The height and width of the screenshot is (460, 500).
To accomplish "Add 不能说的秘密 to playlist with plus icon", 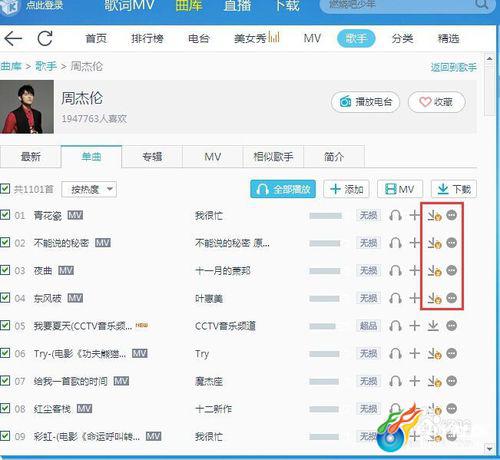I will [414, 243].
